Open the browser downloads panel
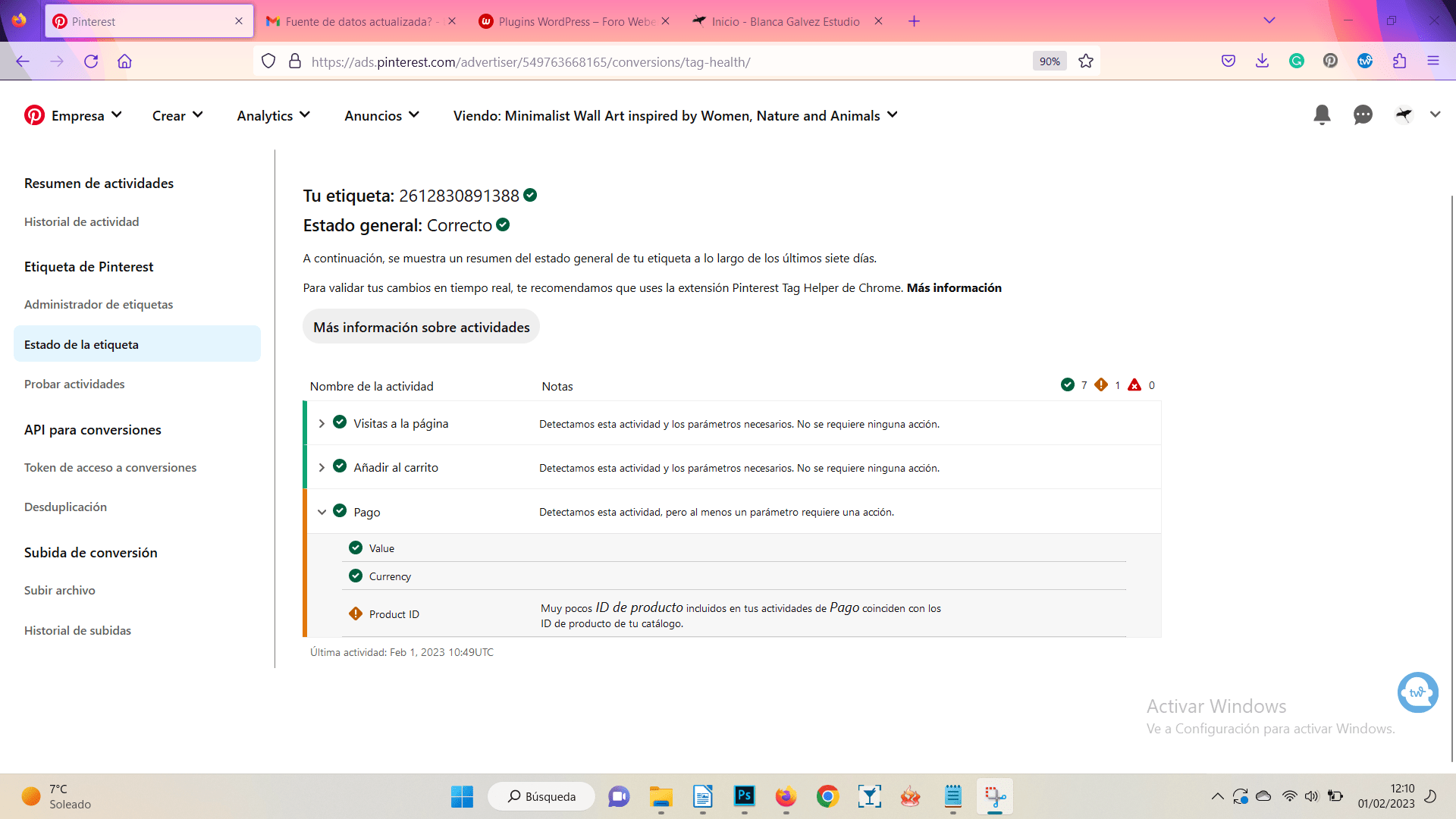 pos(1262,61)
